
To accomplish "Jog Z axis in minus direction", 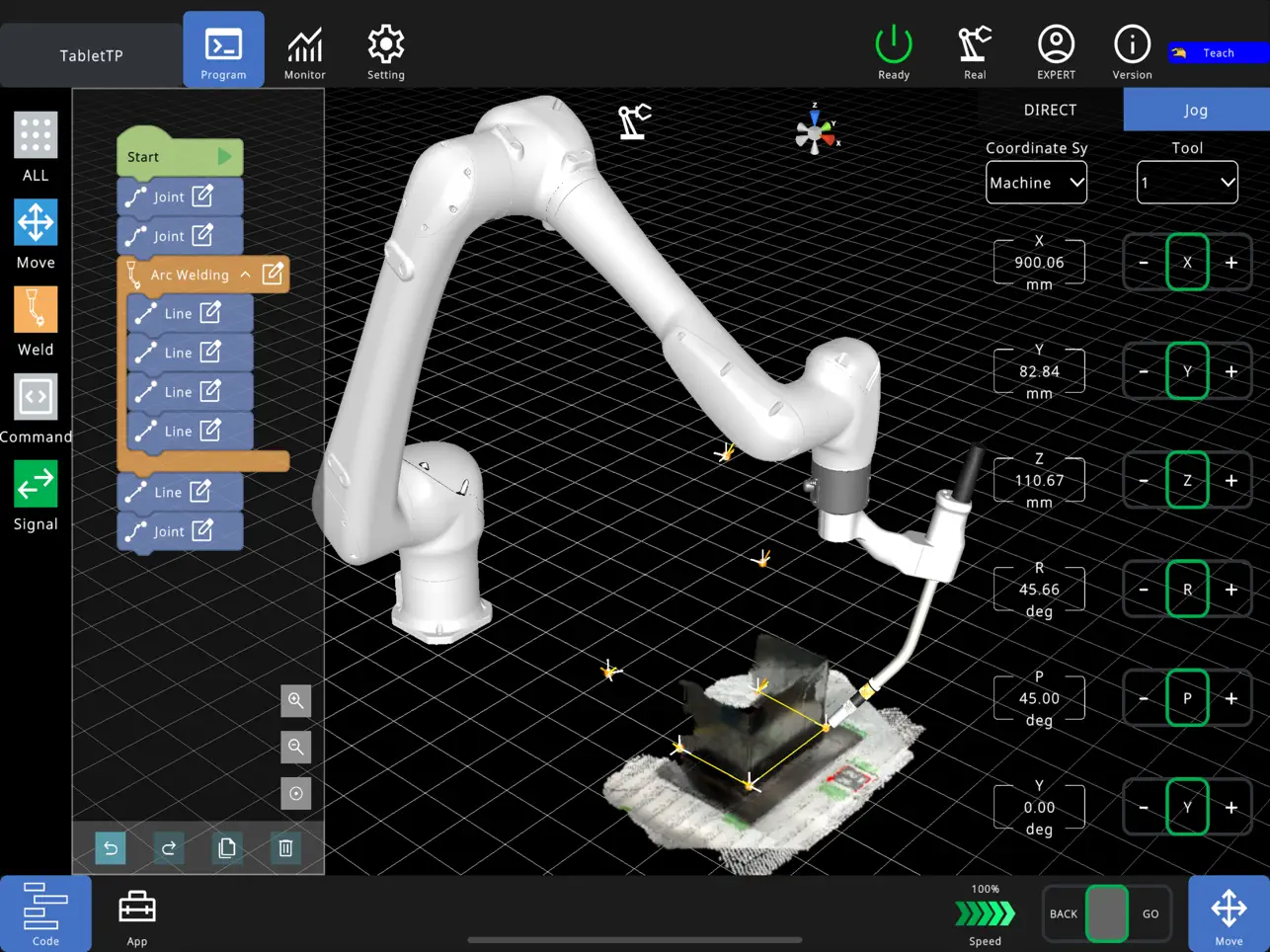I will coord(1144,481).
